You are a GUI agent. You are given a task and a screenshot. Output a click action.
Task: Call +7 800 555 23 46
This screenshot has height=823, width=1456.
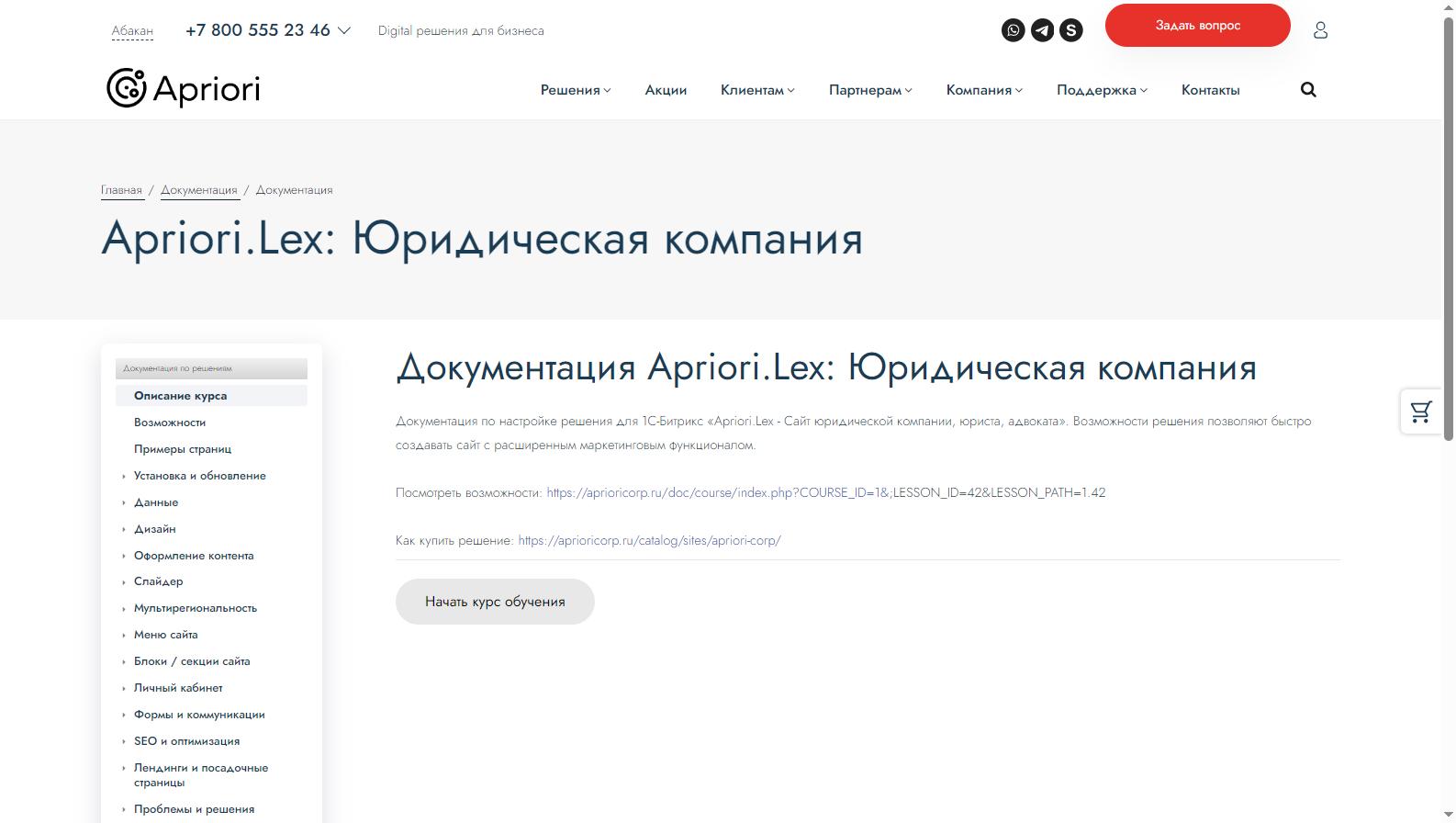pos(257,30)
